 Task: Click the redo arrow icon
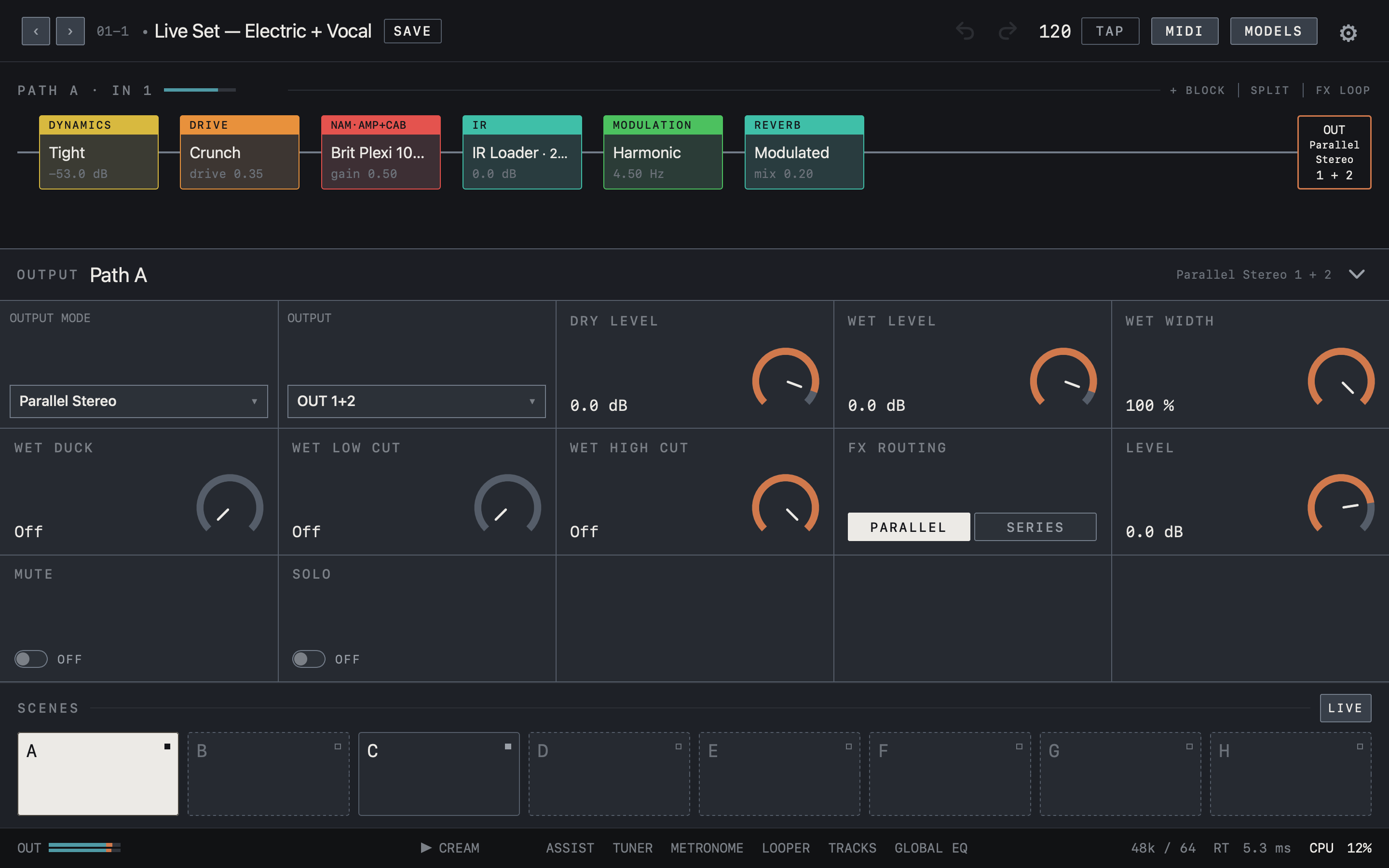pos(1008,31)
